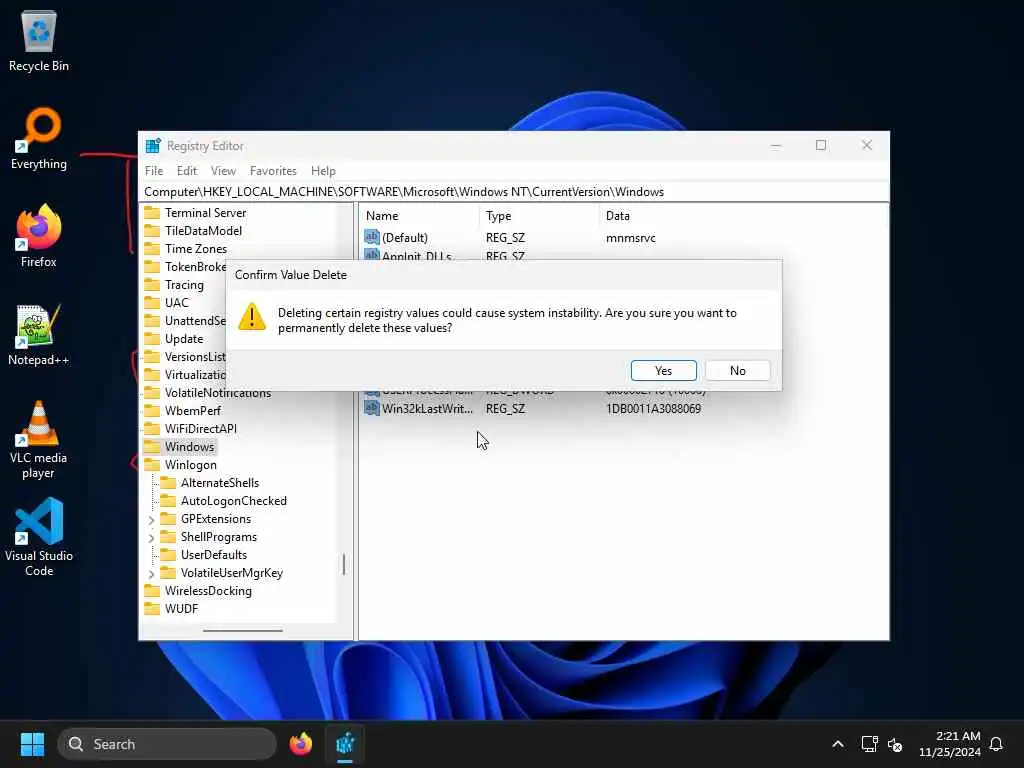Click the GPExtensions folder icon

168,519
